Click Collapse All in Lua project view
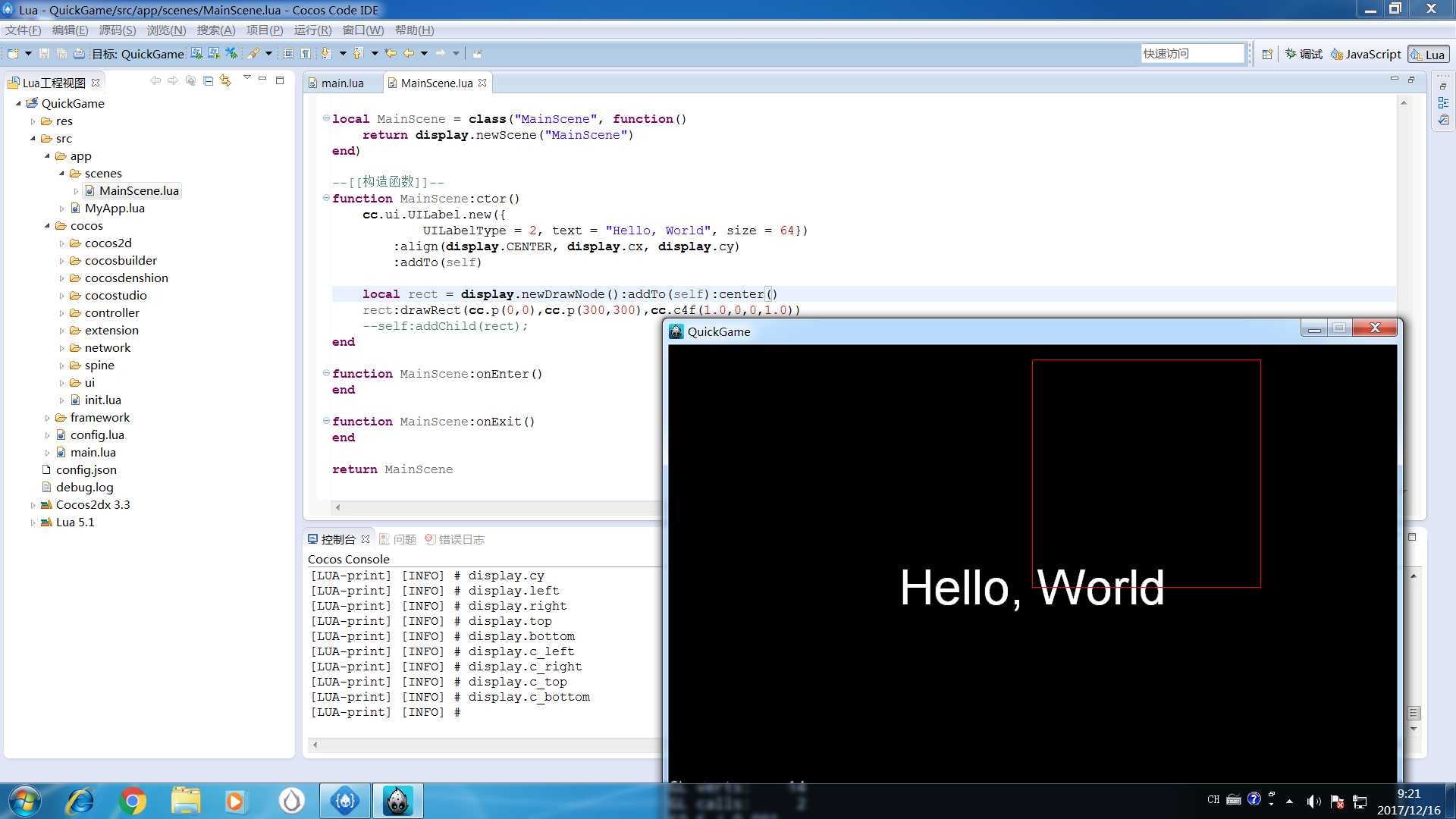1456x819 pixels. click(208, 80)
